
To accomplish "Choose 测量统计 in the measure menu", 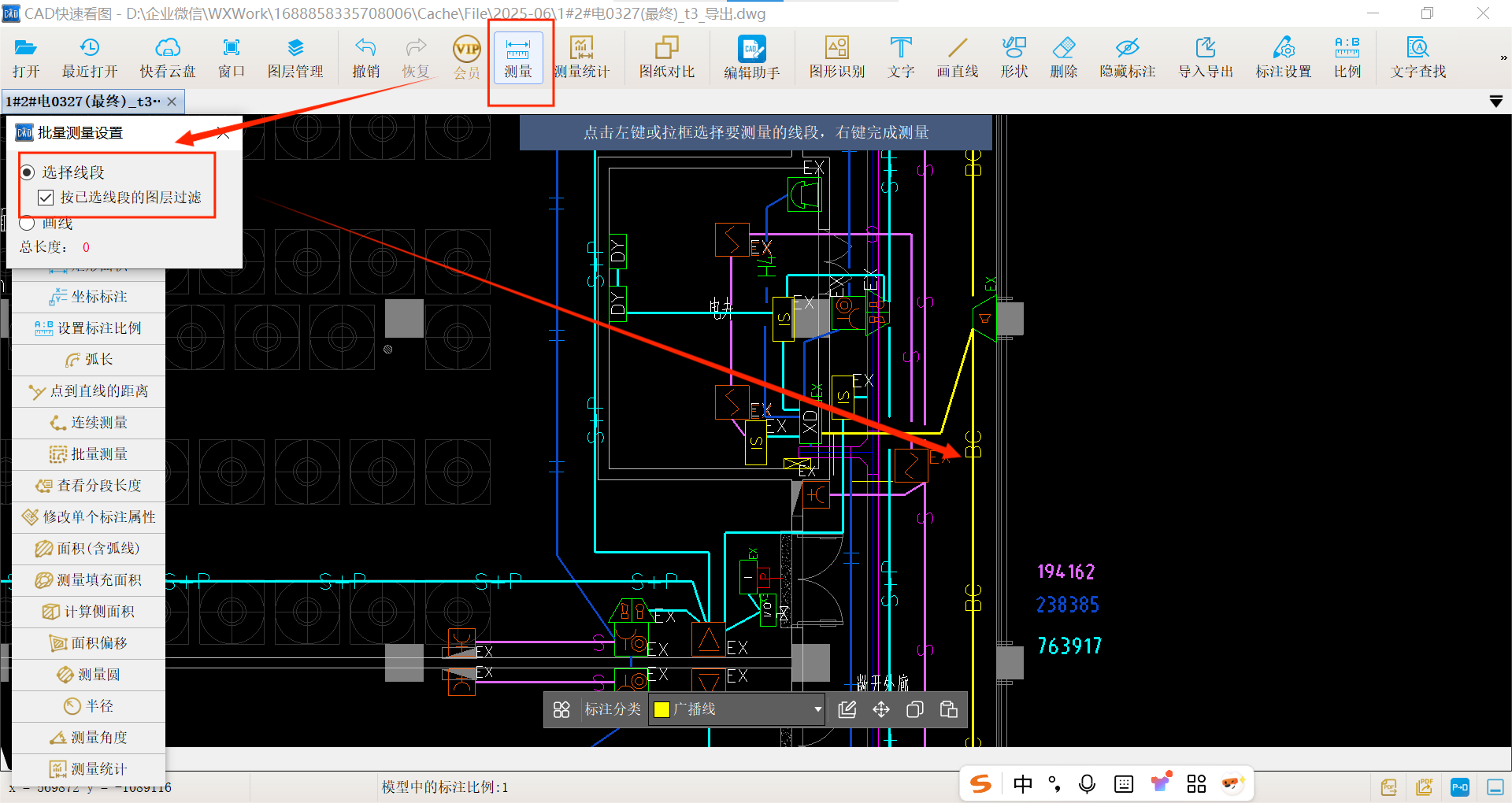I will click(x=88, y=769).
